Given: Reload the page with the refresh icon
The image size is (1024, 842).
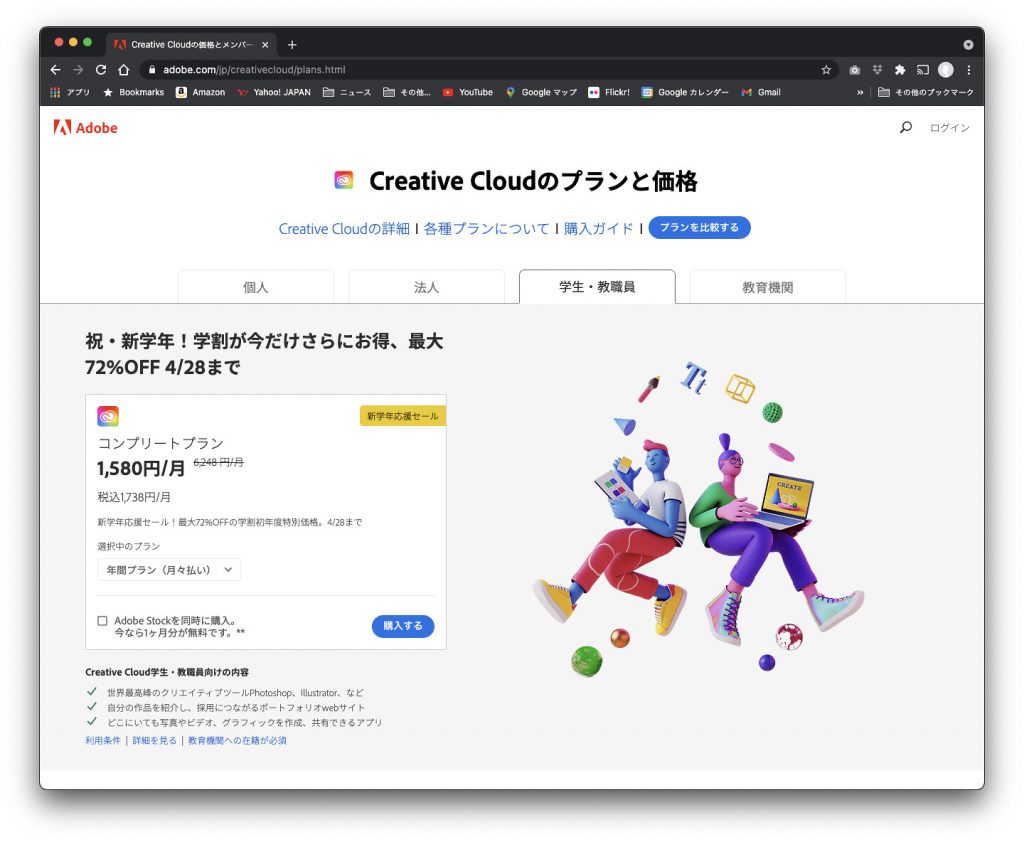Looking at the screenshot, I should pyautogui.click(x=101, y=70).
